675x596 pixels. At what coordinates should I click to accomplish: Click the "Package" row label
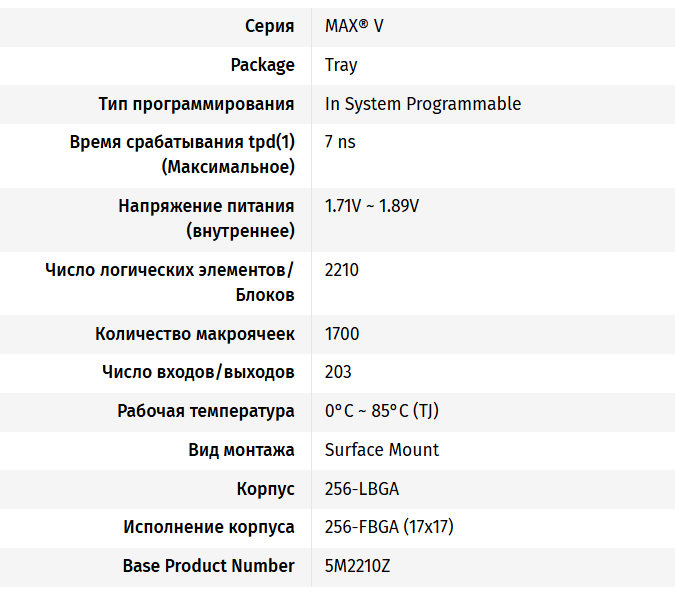tap(263, 65)
